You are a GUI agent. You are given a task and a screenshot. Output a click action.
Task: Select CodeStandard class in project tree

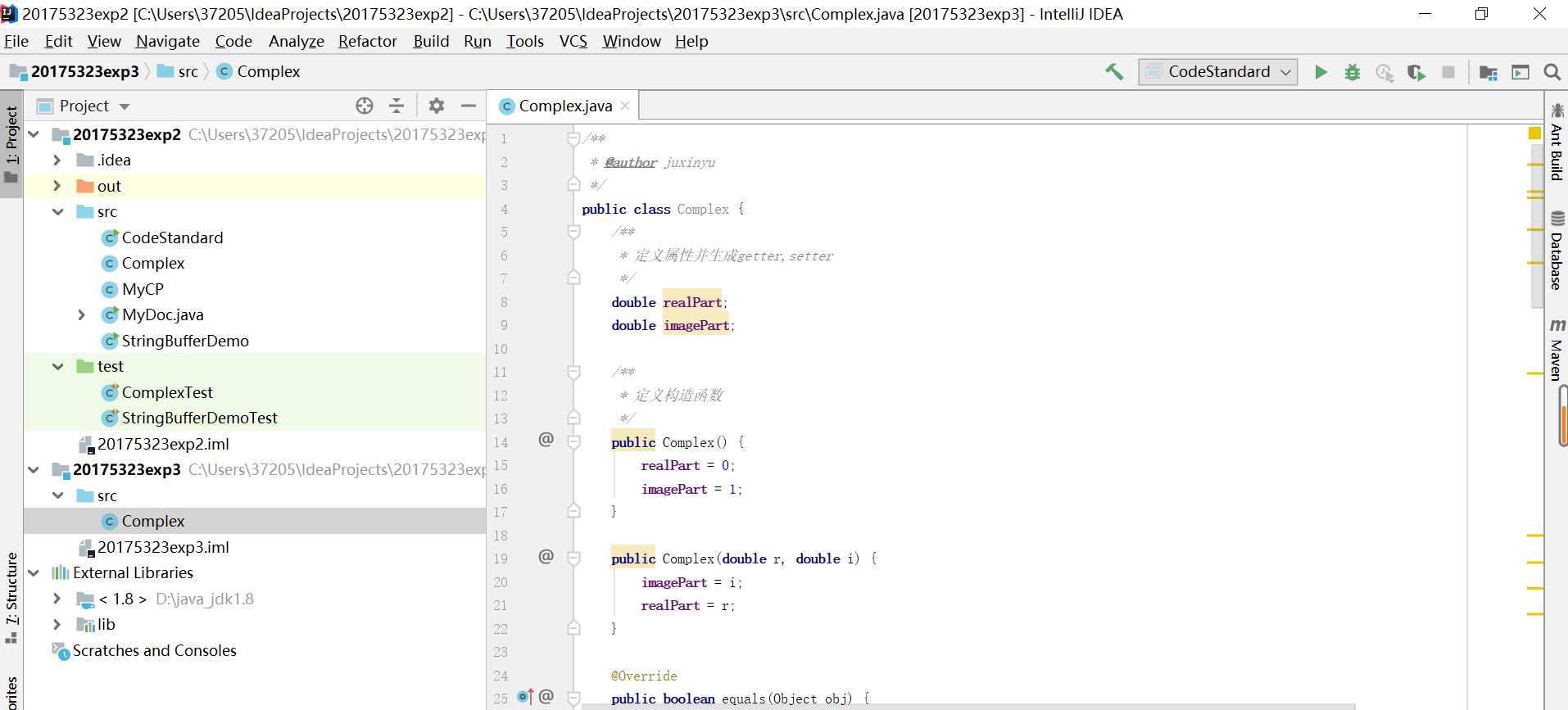tap(162, 237)
